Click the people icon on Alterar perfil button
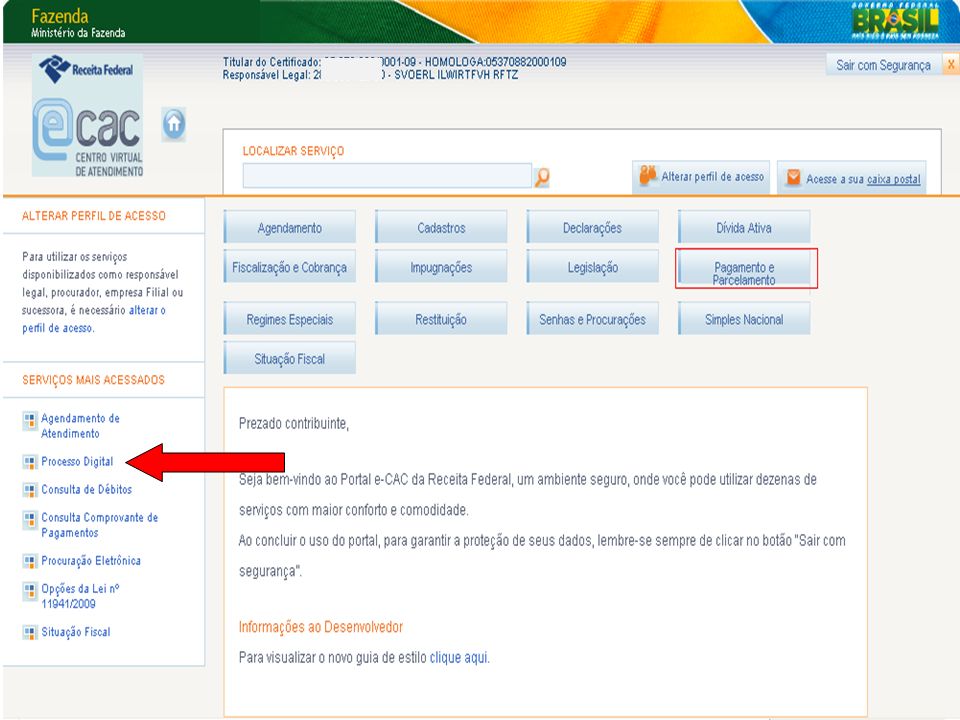960x720 pixels. [648, 175]
